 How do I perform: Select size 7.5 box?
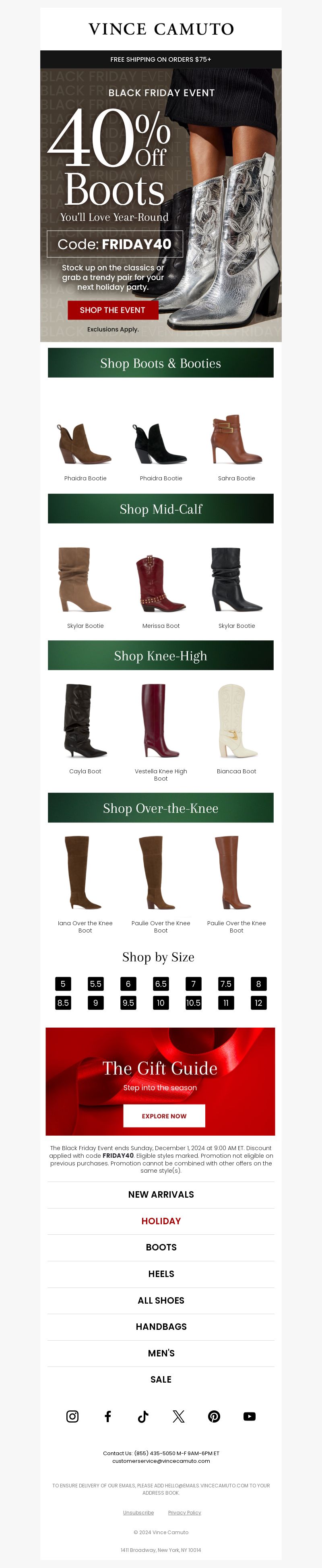click(x=226, y=984)
